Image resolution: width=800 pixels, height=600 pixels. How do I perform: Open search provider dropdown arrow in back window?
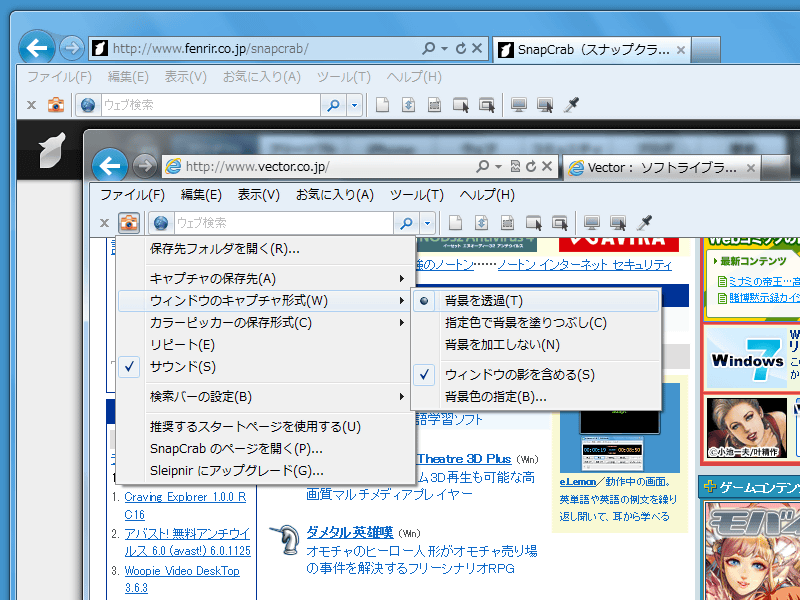click(x=355, y=105)
